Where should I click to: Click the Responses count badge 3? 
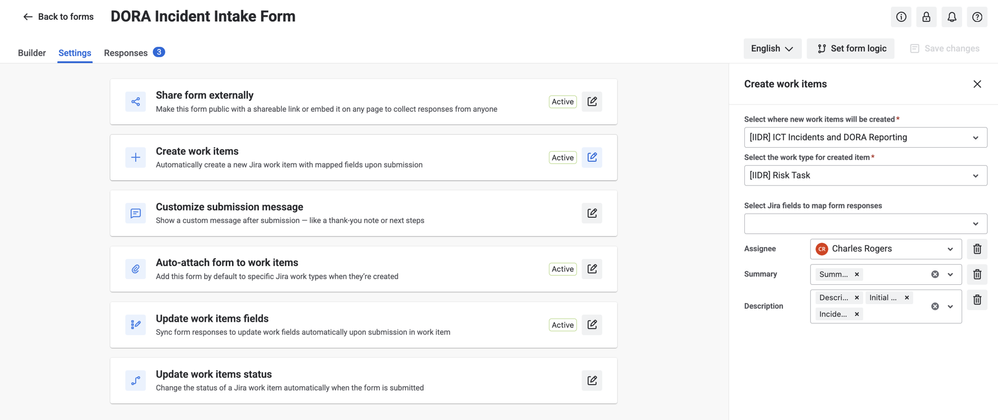pyautogui.click(x=159, y=52)
